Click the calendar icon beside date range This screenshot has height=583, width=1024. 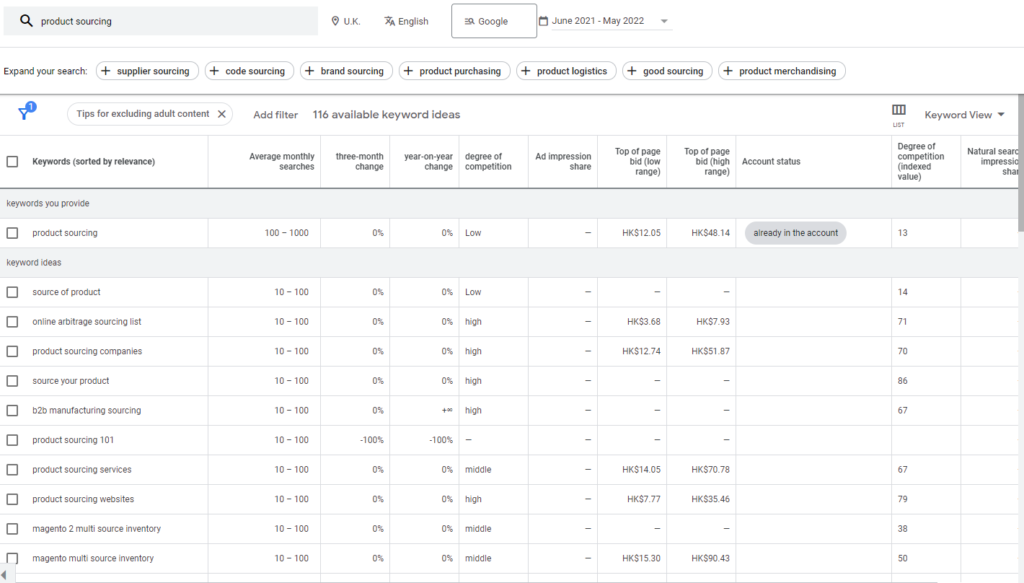(543, 21)
